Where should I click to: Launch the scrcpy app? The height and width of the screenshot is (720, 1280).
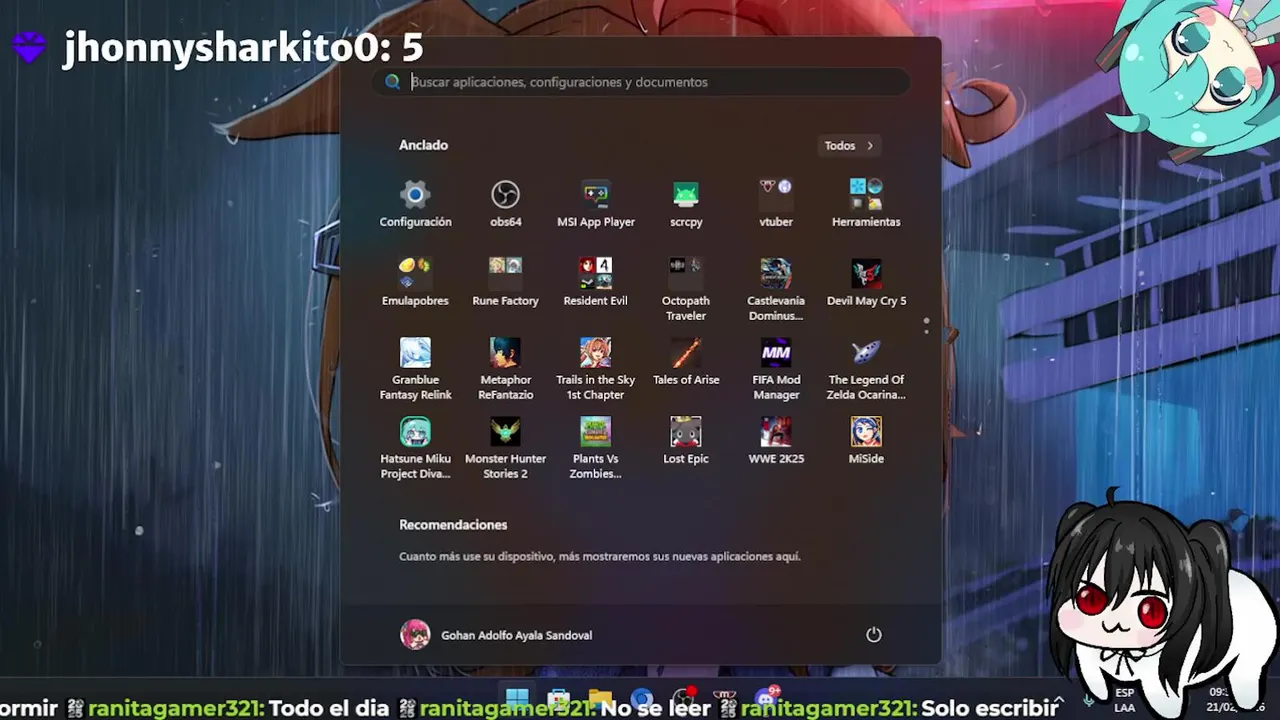(x=686, y=204)
